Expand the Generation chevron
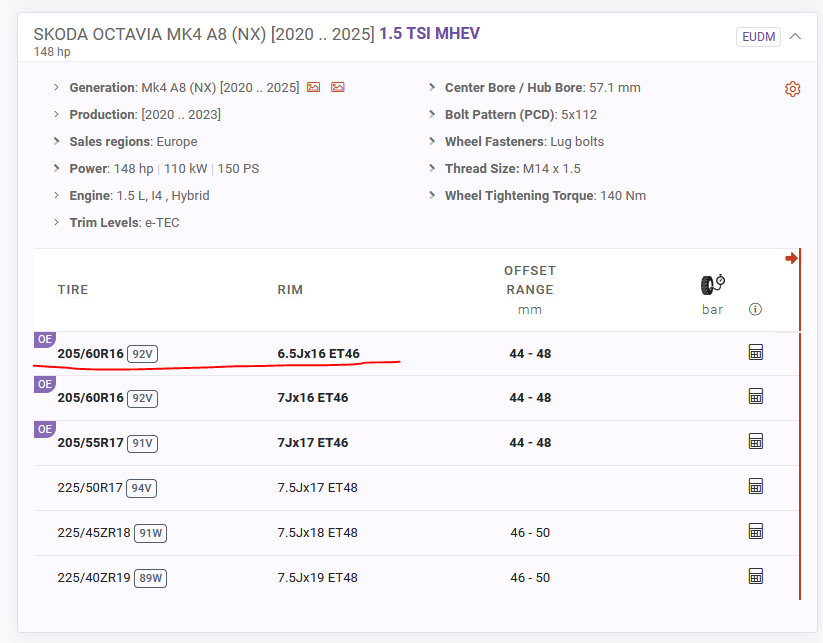The height and width of the screenshot is (643, 823). click(56, 87)
